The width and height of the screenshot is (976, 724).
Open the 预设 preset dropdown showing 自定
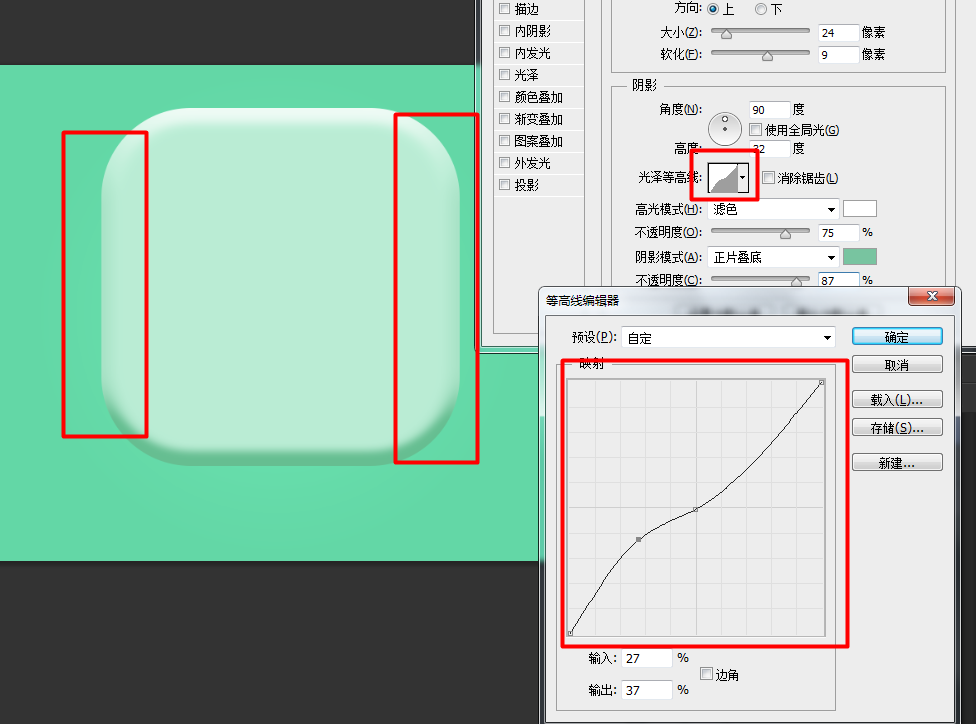[x=728, y=336]
